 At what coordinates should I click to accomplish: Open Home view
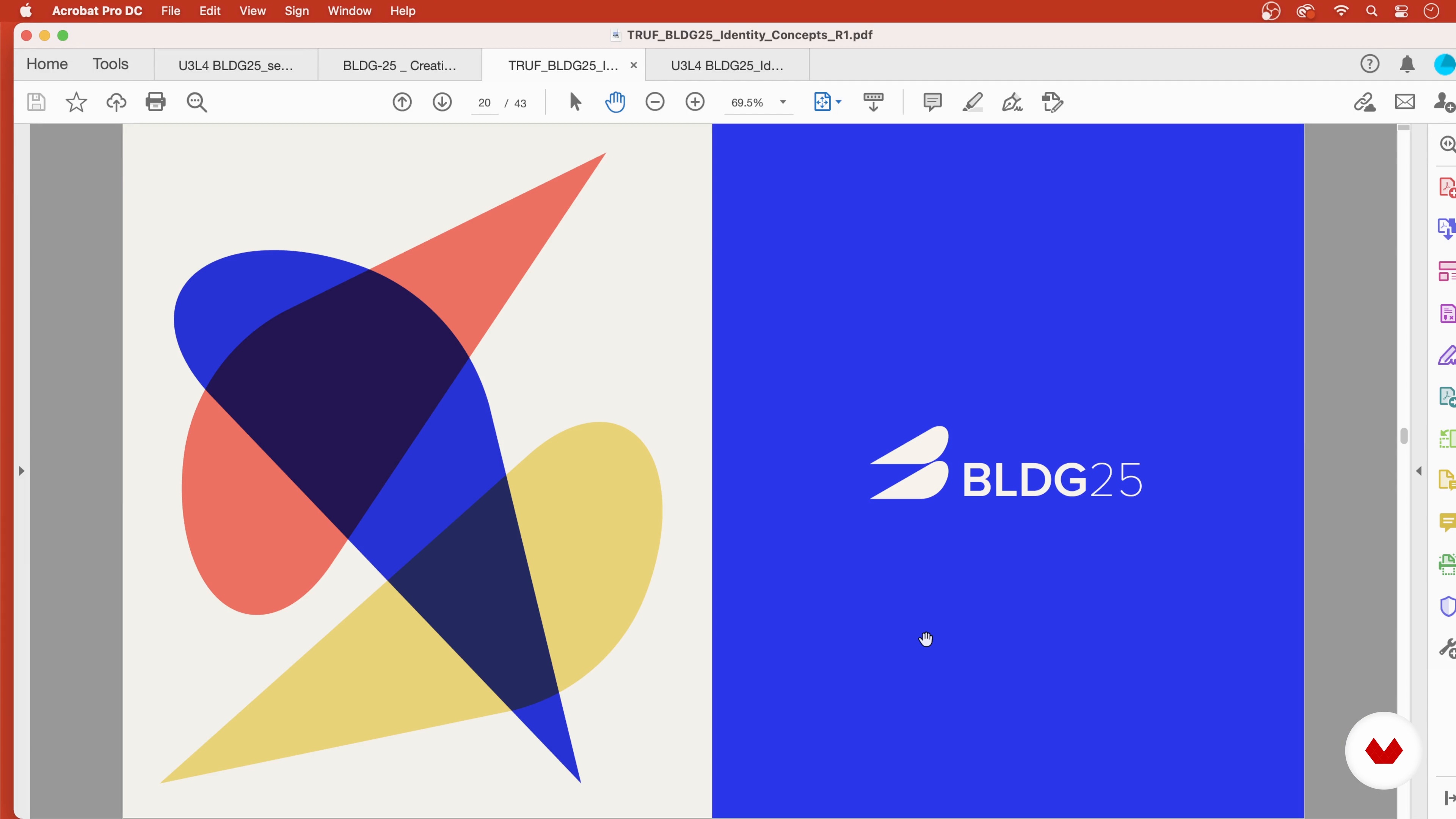coord(47,64)
